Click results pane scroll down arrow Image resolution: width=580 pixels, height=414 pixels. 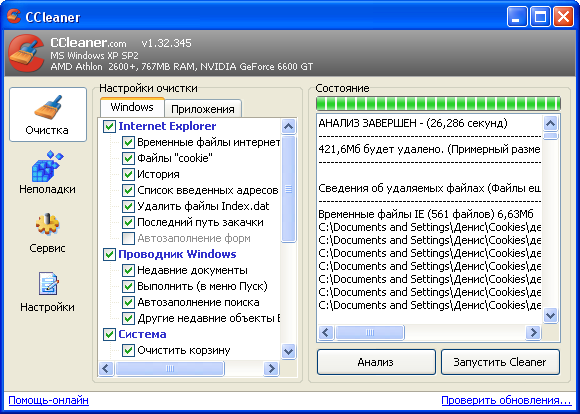click(550, 316)
